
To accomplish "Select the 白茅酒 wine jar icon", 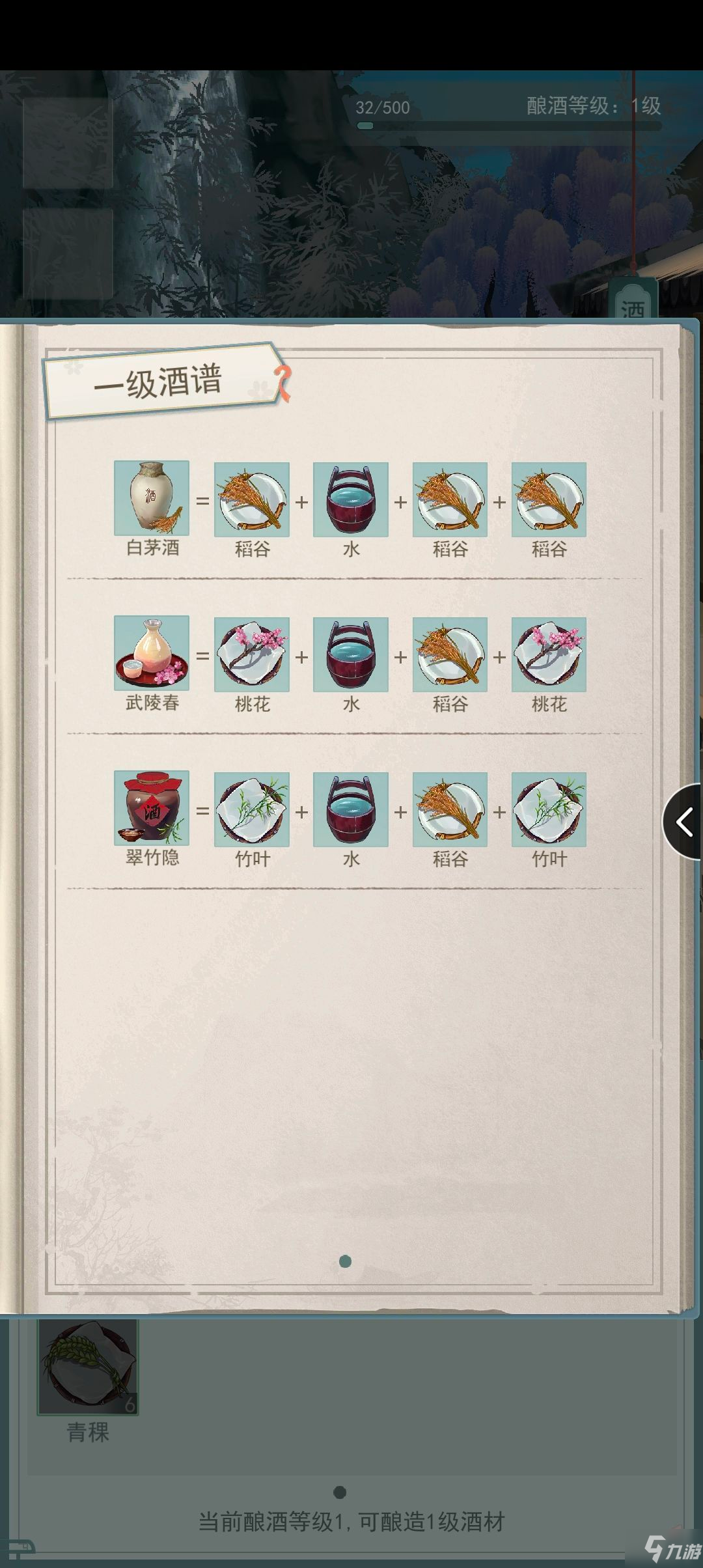I will tap(152, 498).
